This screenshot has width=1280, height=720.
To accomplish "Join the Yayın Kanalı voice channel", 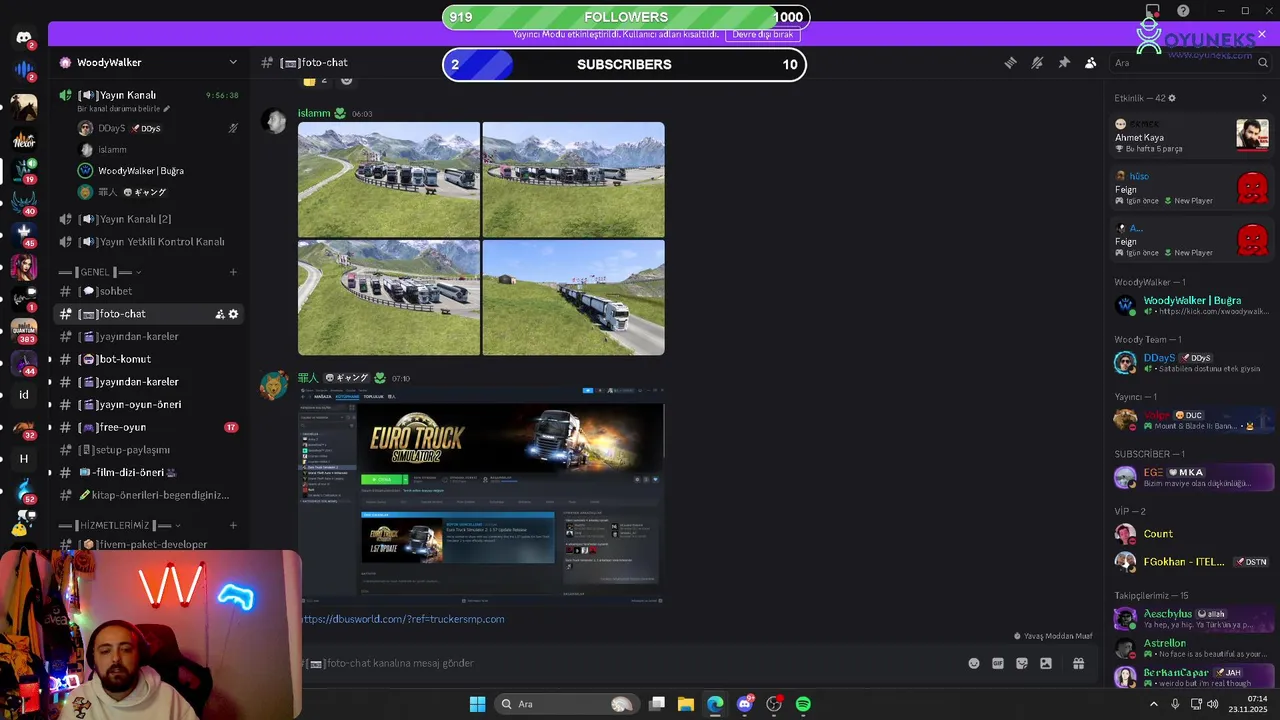I will click(149, 95).
